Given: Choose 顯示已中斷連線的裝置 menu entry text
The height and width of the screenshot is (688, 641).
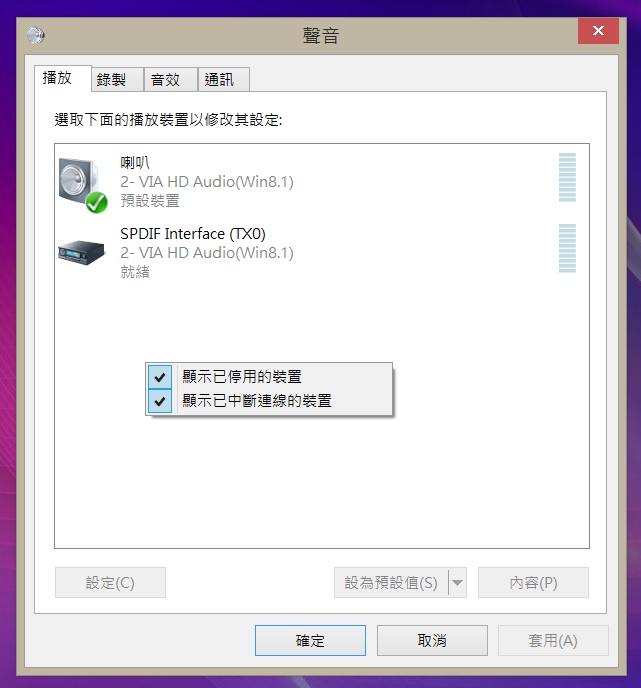Looking at the screenshot, I should click(257, 401).
